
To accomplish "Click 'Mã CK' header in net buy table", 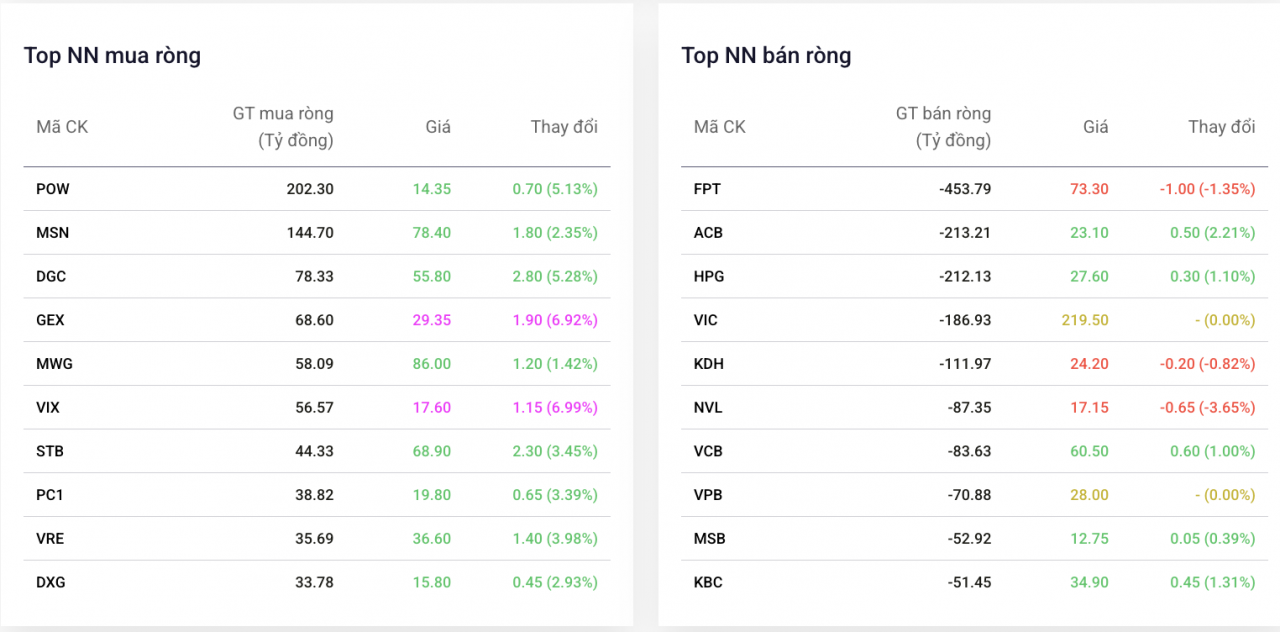I will click(62, 127).
